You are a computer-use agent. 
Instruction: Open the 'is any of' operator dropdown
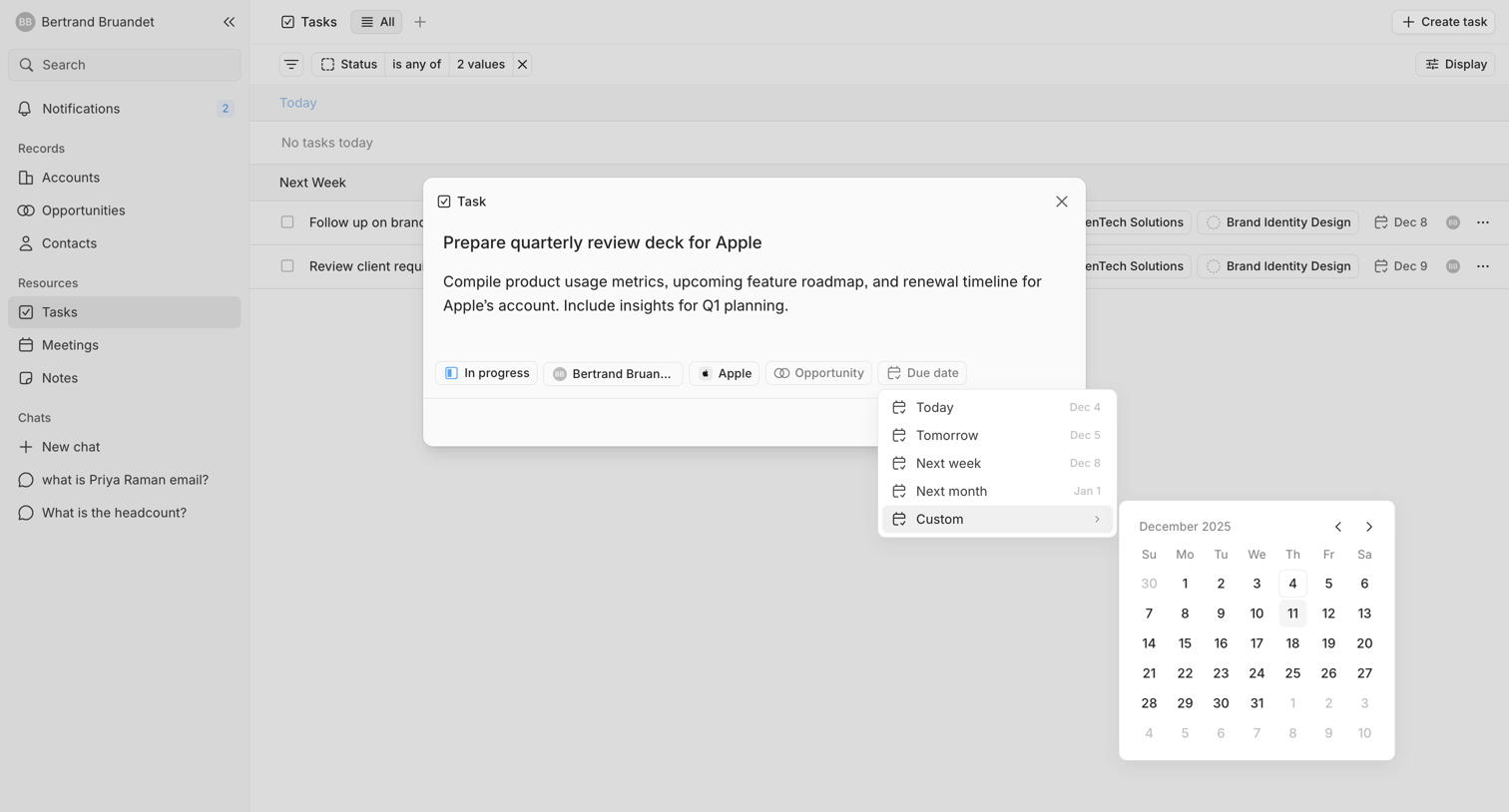coord(416,64)
